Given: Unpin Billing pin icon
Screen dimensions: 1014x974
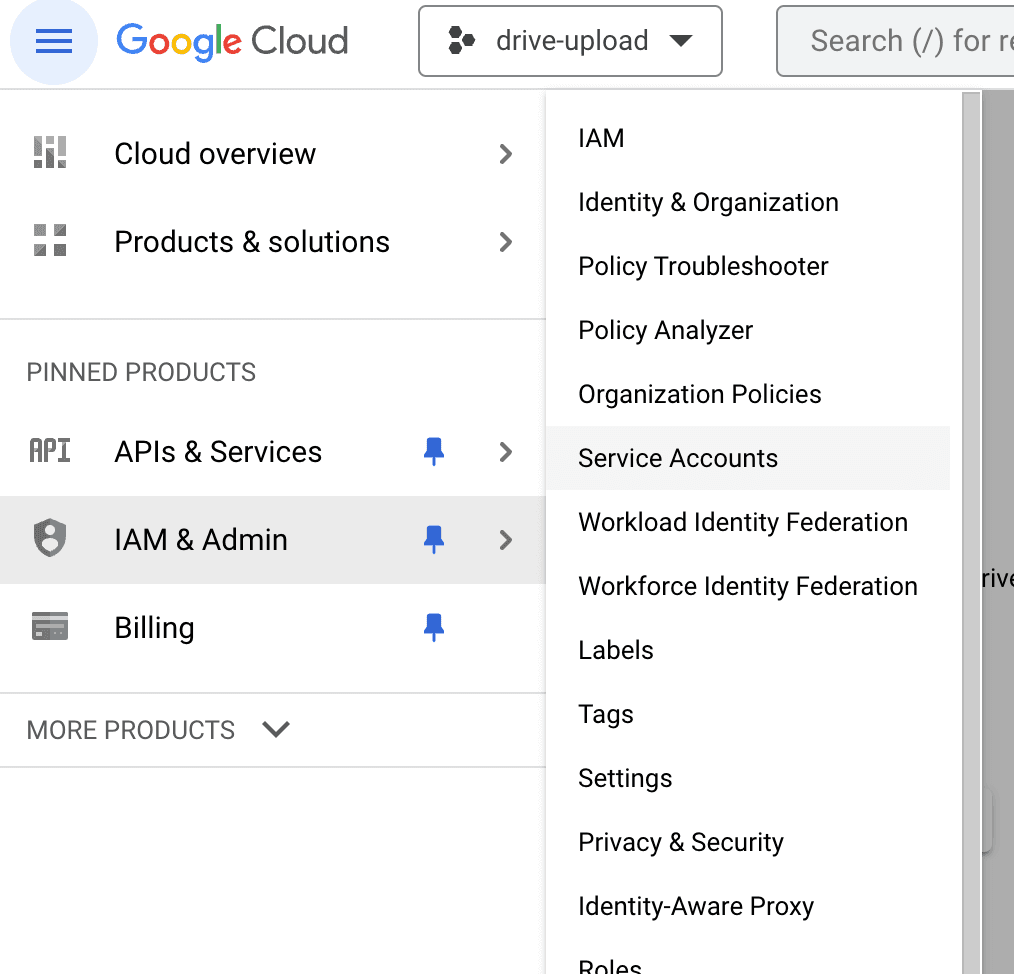Looking at the screenshot, I should pyautogui.click(x=434, y=627).
